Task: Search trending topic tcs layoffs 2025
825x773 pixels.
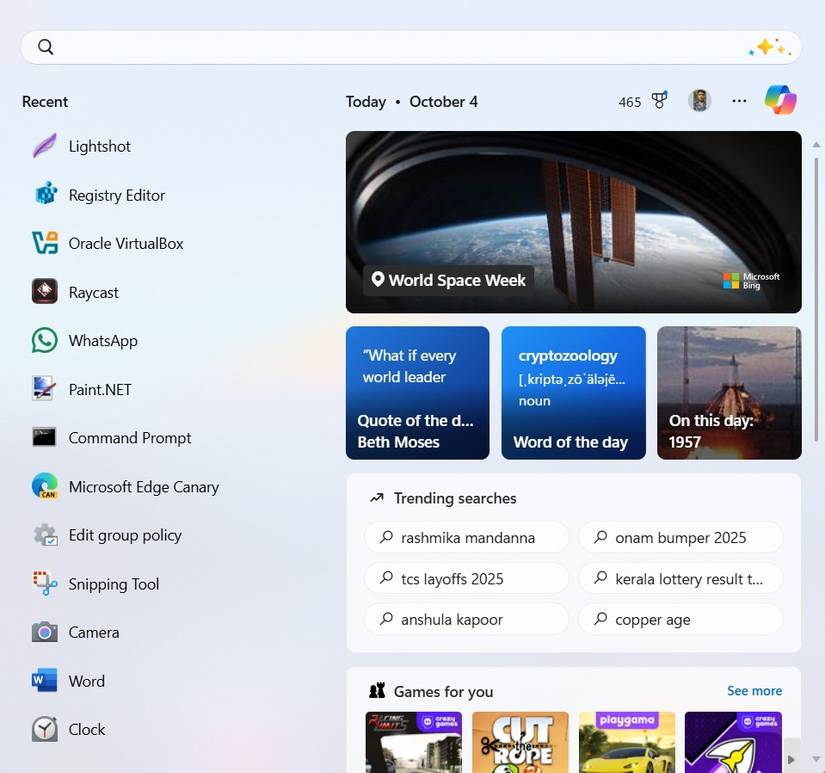Action: (x=466, y=578)
